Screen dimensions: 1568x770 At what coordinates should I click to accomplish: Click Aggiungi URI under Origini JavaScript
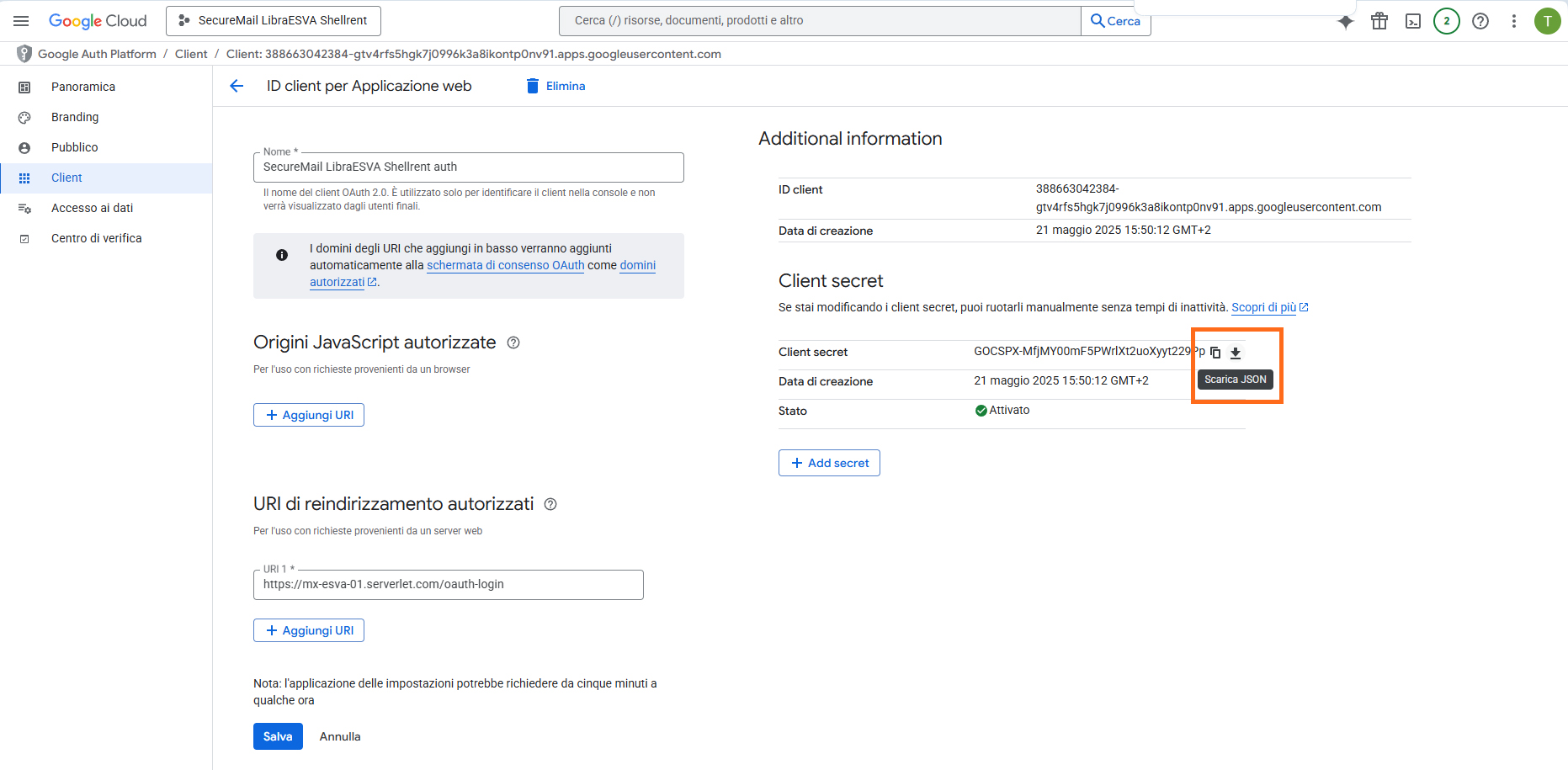(x=309, y=415)
